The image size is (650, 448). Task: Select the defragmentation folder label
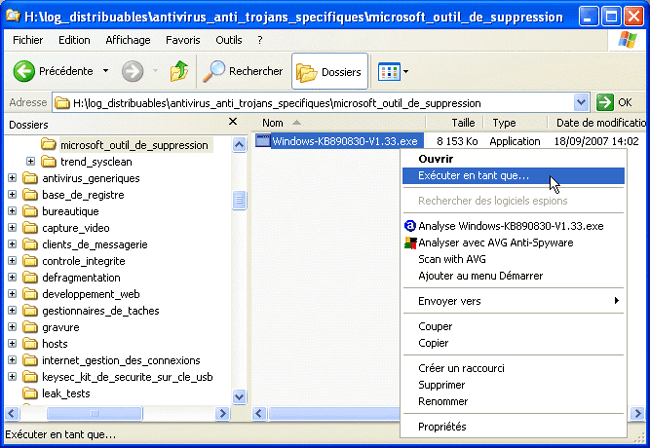coord(81,278)
